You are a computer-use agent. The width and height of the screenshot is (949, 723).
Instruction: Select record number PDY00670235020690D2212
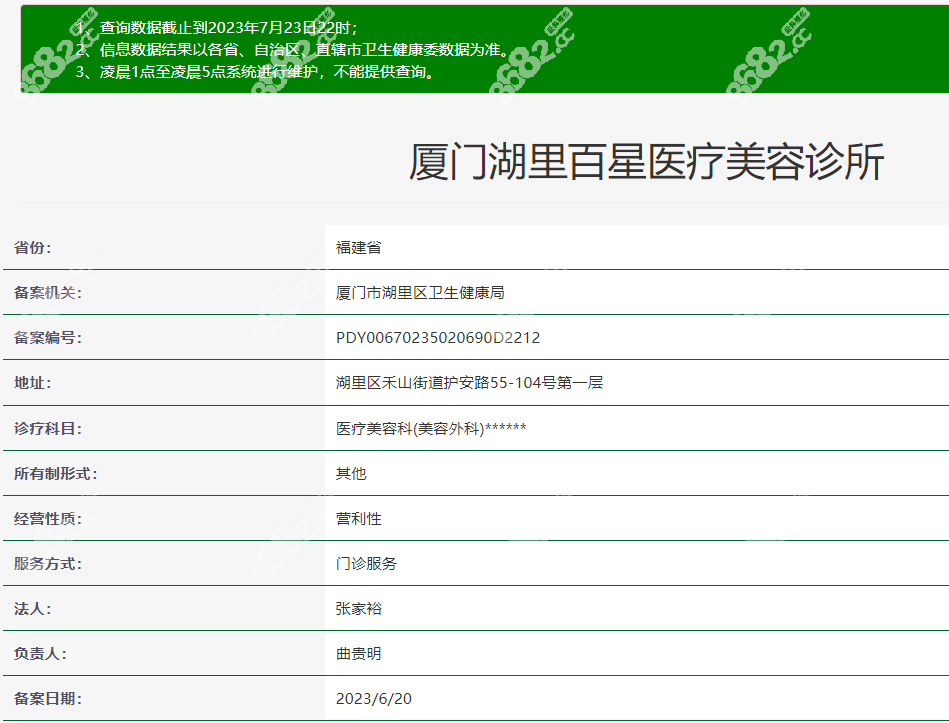(x=438, y=338)
